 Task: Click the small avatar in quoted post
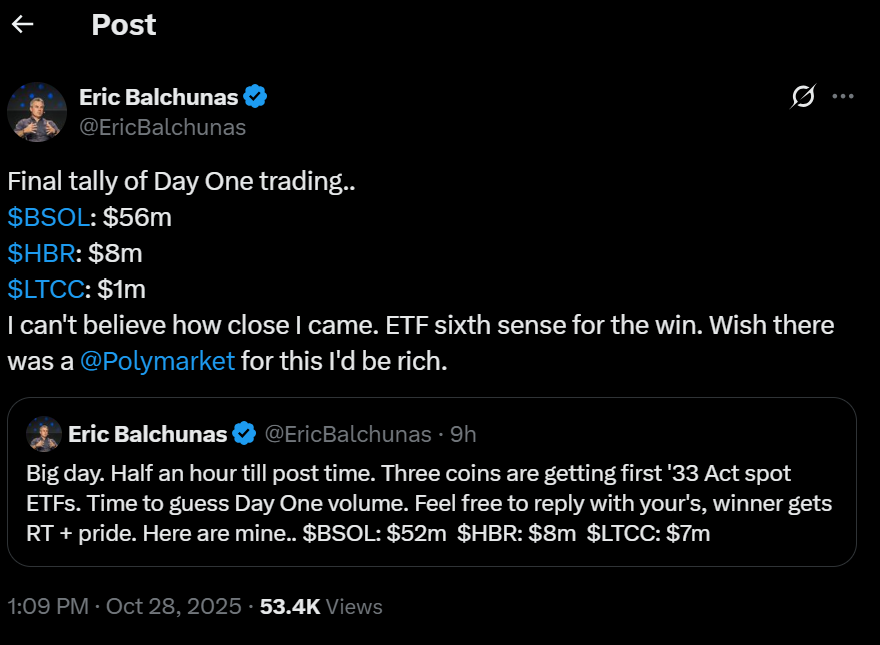44,434
